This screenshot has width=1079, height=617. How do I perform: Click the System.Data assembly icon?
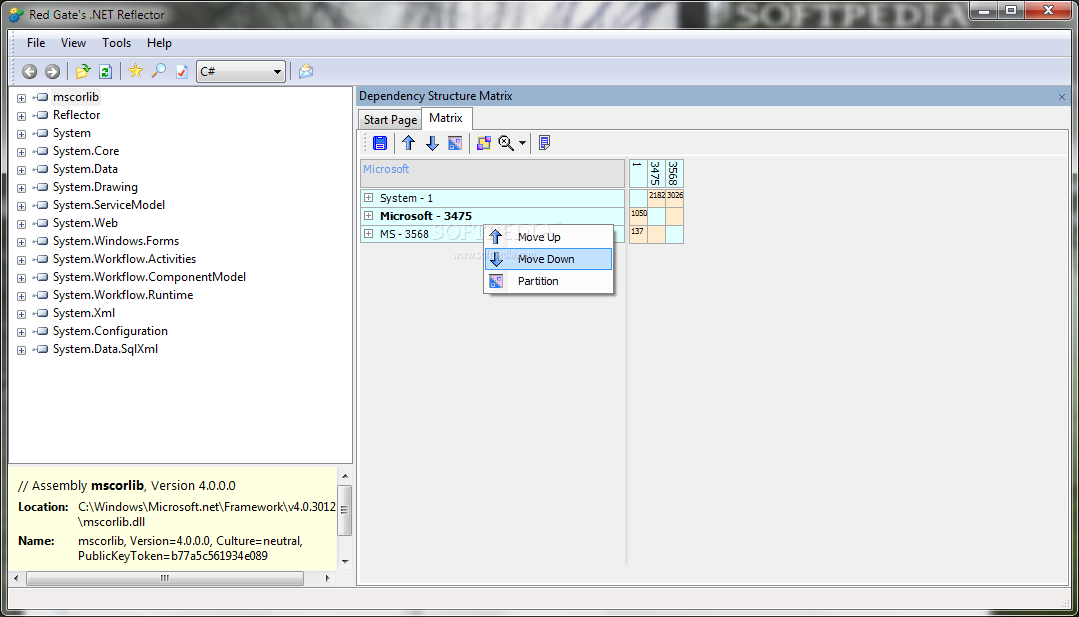41,169
